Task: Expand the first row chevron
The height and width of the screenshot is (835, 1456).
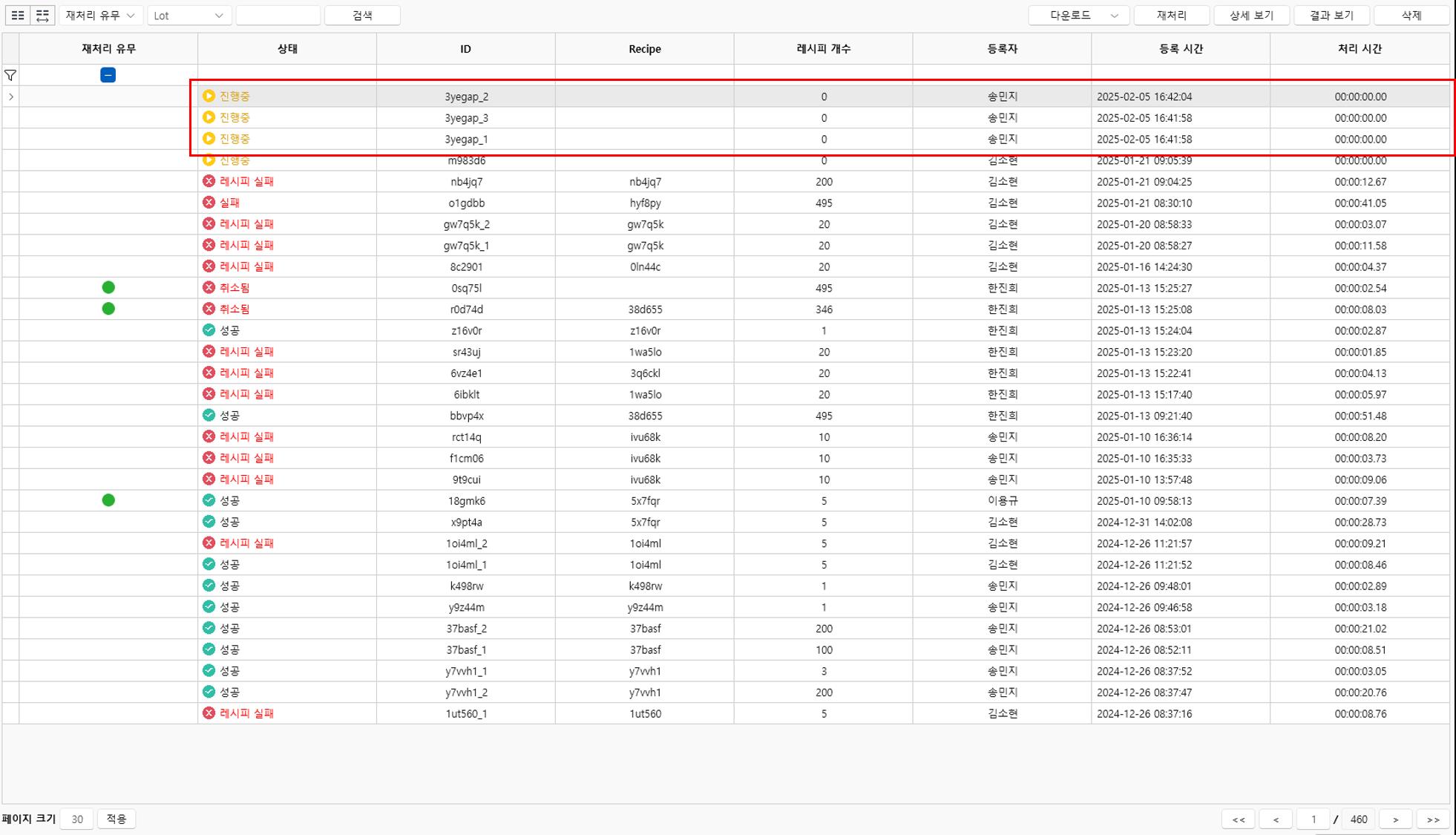Action: (x=11, y=96)
